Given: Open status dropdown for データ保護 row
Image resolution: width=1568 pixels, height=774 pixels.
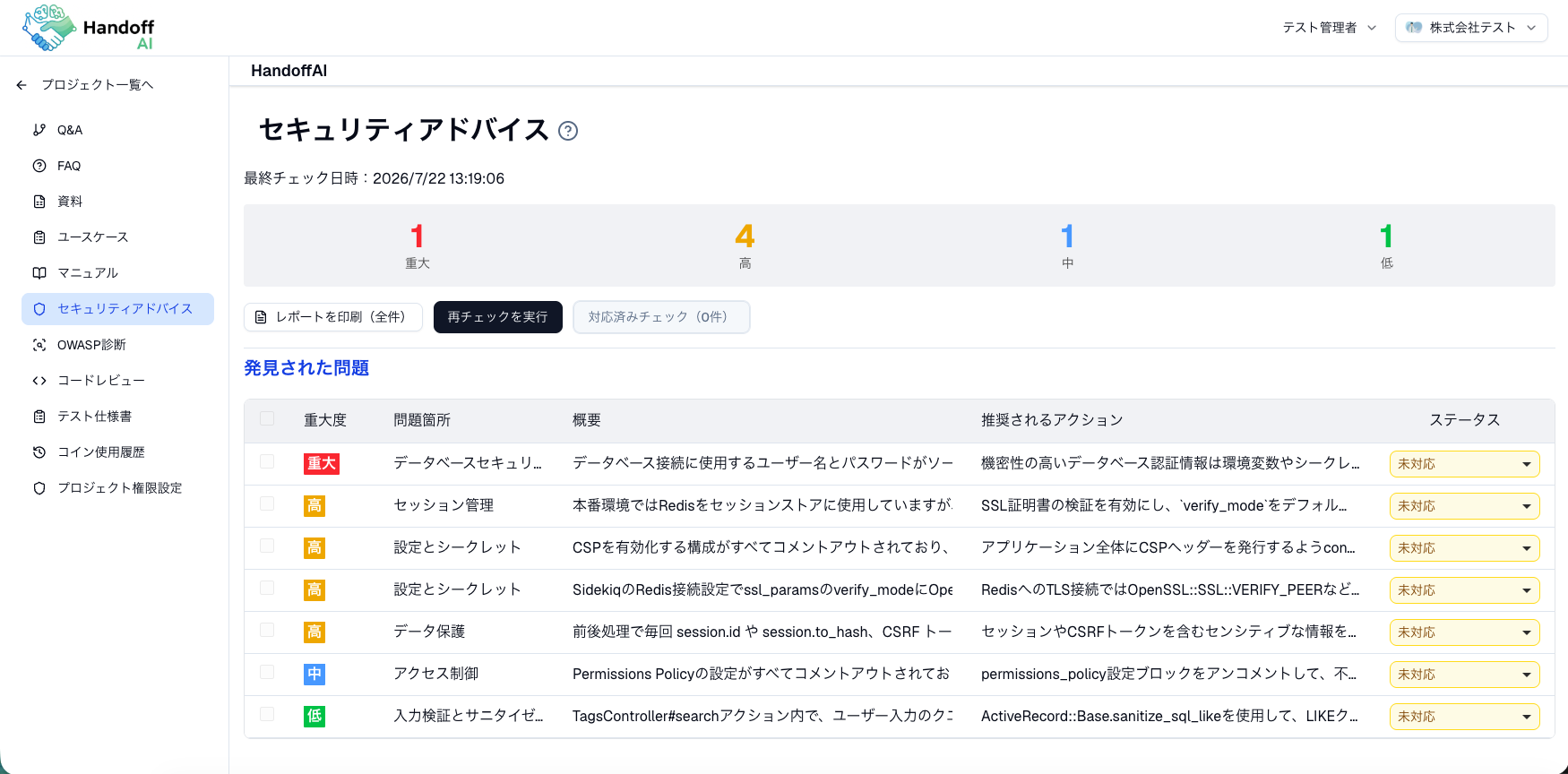Looking at the screenshot, I should coord(1464,632).
